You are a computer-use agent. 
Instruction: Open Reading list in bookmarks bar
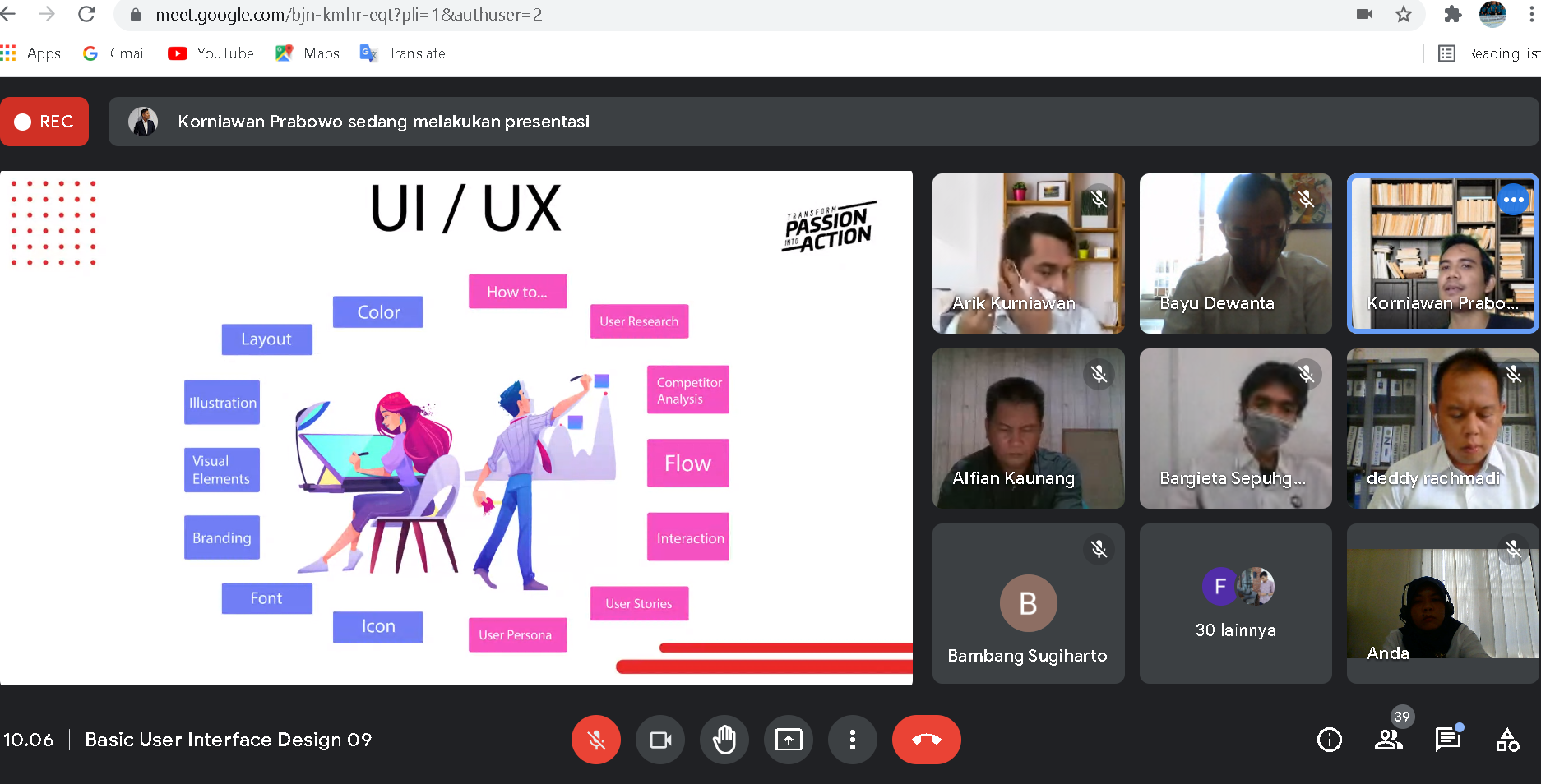pyautogui.click(x=1489, y=53)
